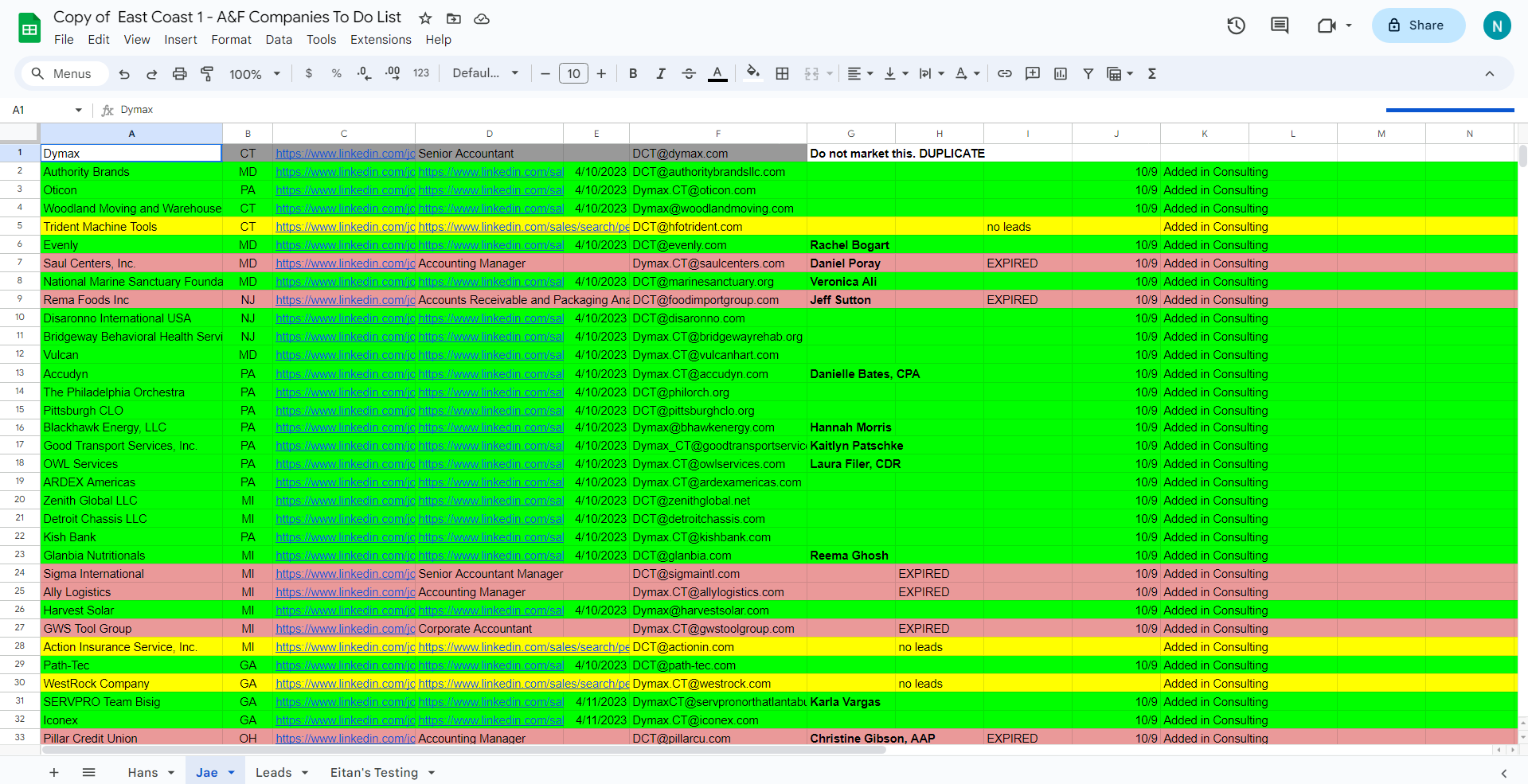Open the Insert menu
Image resolution: width=1528 pixels, height=784 pixels.
coord(181,40)
